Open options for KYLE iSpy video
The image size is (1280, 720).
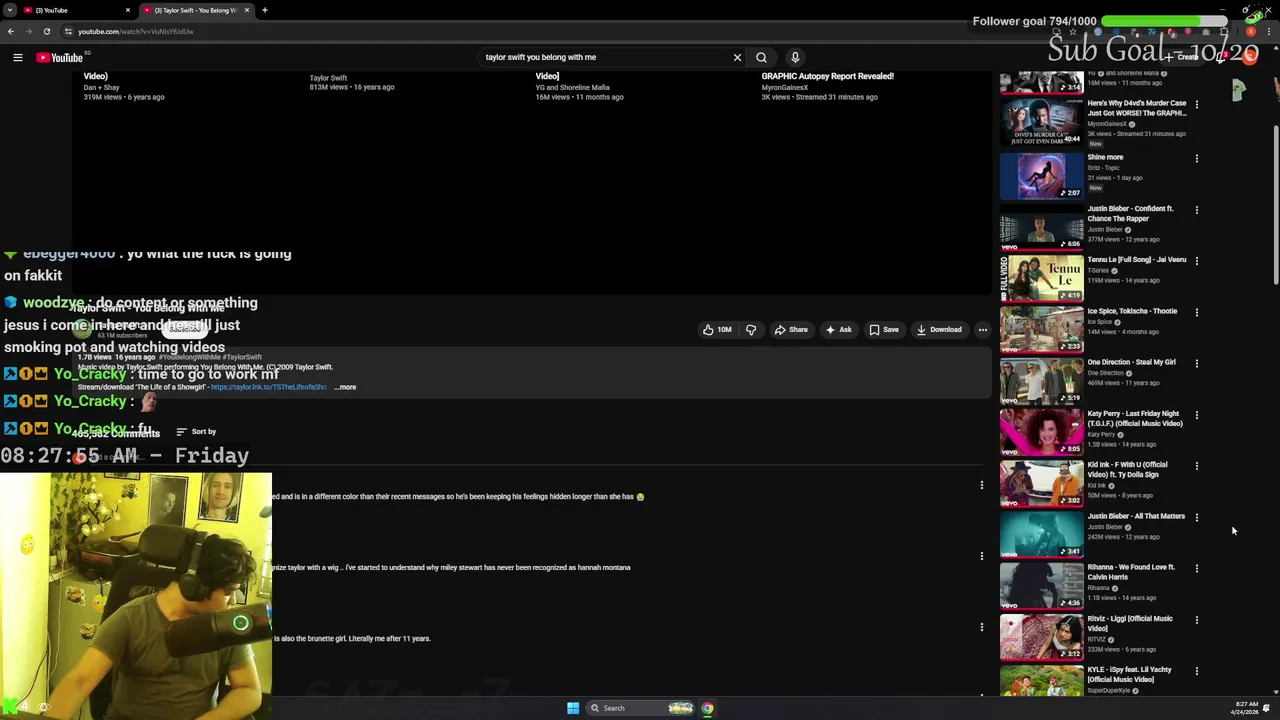pos(1196,671)
